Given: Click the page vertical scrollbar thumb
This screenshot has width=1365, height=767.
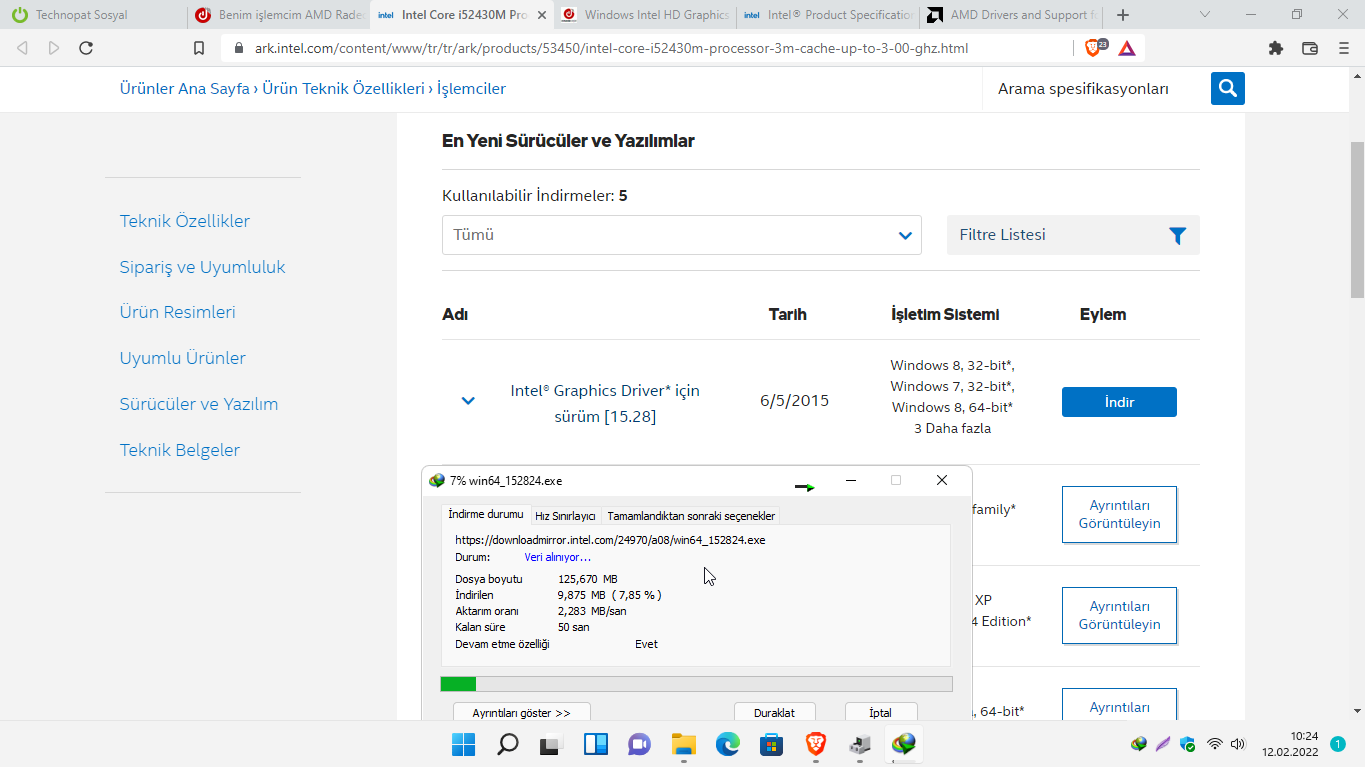Looking at the screenshot, I should pyautogui.click(x=1357, y=220).
